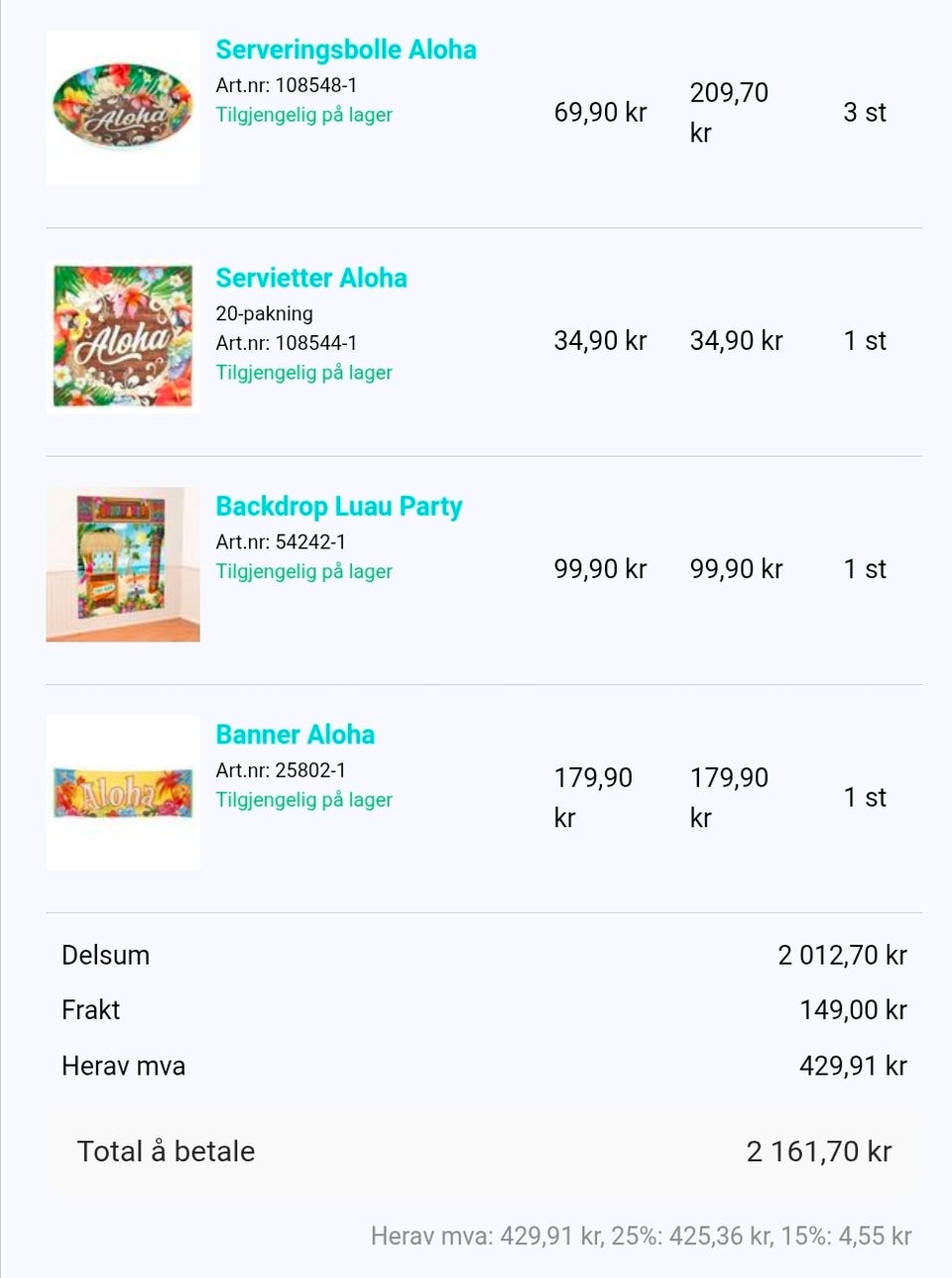Click the 3 st quantity for Serveringsbolle
This screenshot has height=1278, width=952.
[x=865, y=112]
